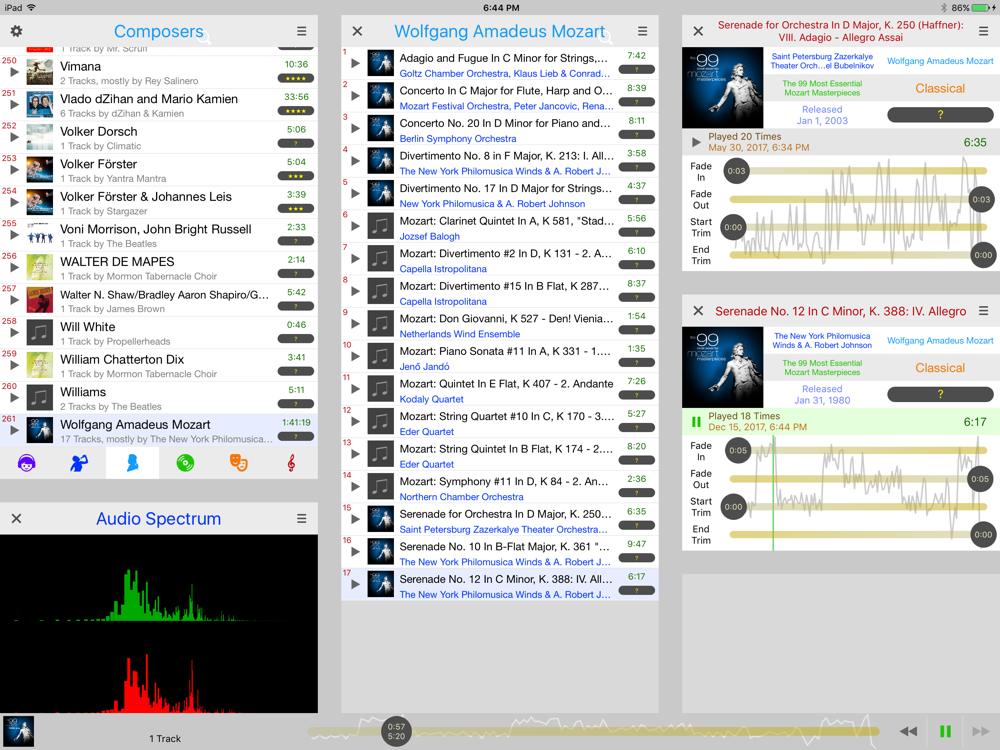This screenshot has width=1000, height=750.
Task: Open menu for Serenade No. 12 track panel
Action: coord(983,311)
